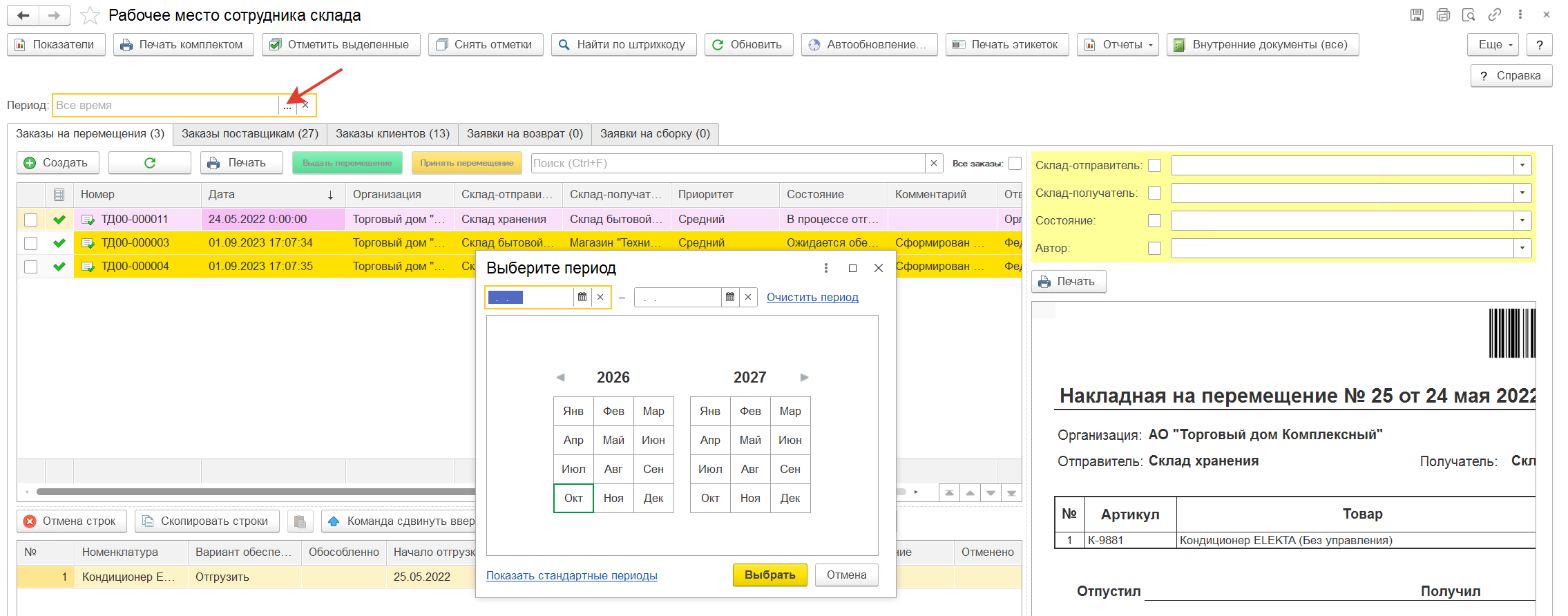
Task: Click the Выбрать button
Action: click(770, 575)
